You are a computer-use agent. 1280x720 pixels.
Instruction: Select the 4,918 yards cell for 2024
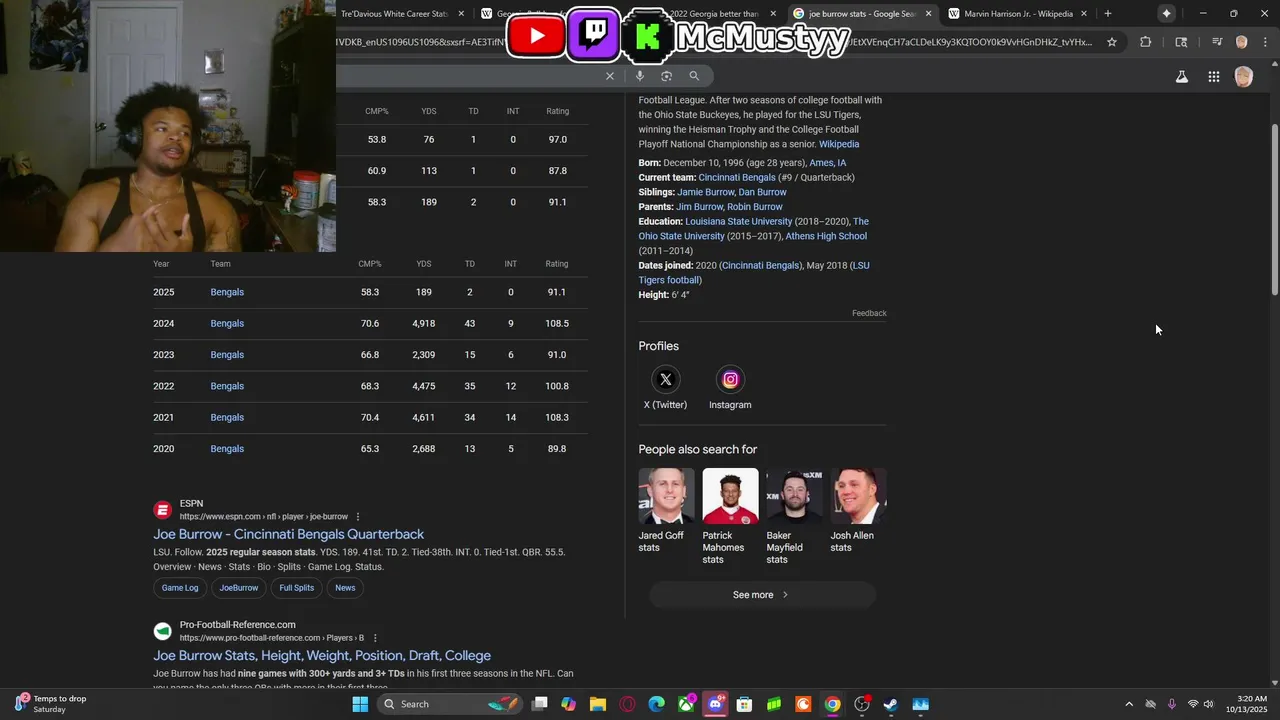click(x=423, y=324)
